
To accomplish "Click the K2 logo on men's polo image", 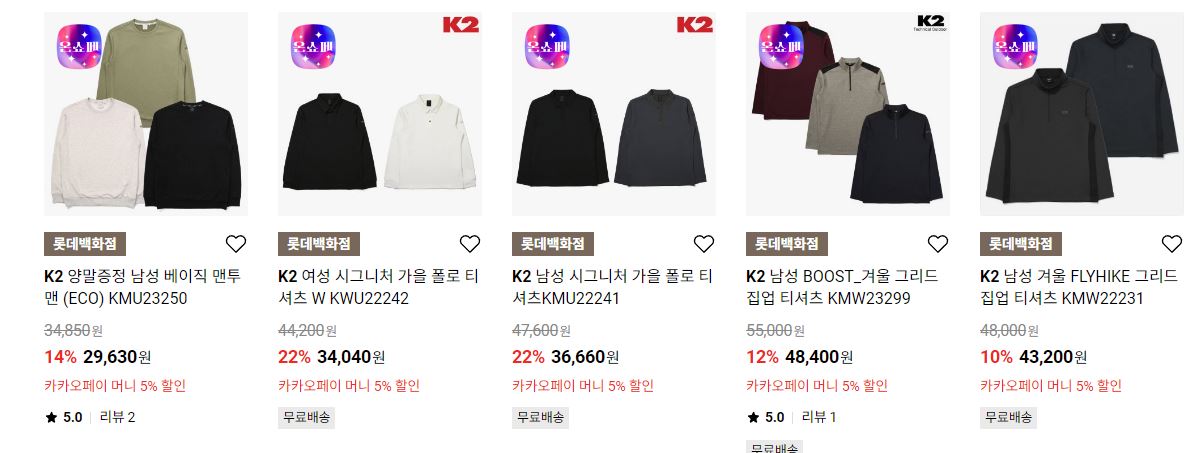I will [695, 24].
